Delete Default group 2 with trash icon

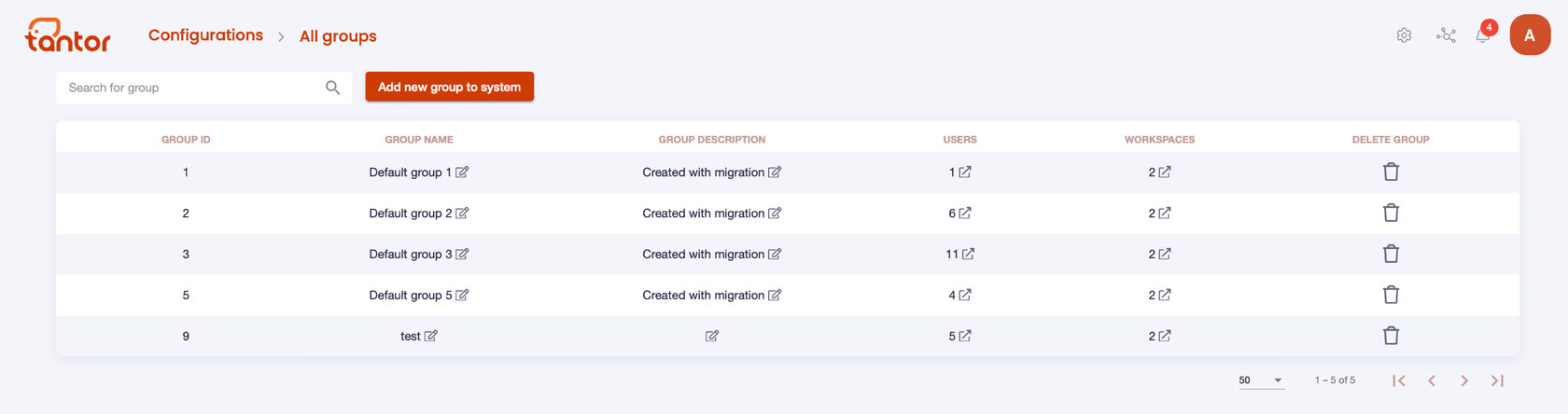pyautogui.click(x=1391, y=214)
